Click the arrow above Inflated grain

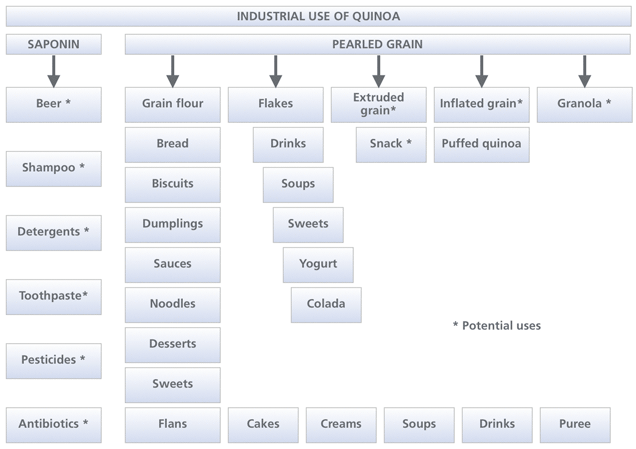click(481, 71)
